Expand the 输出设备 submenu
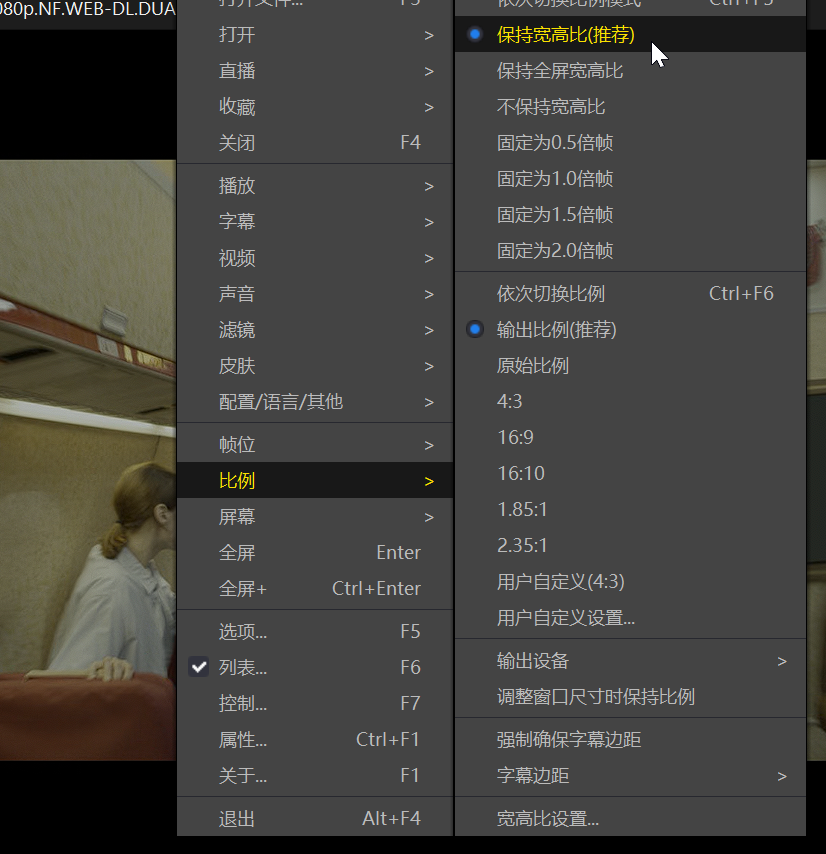Screen dimensions: 826x854 630,661
